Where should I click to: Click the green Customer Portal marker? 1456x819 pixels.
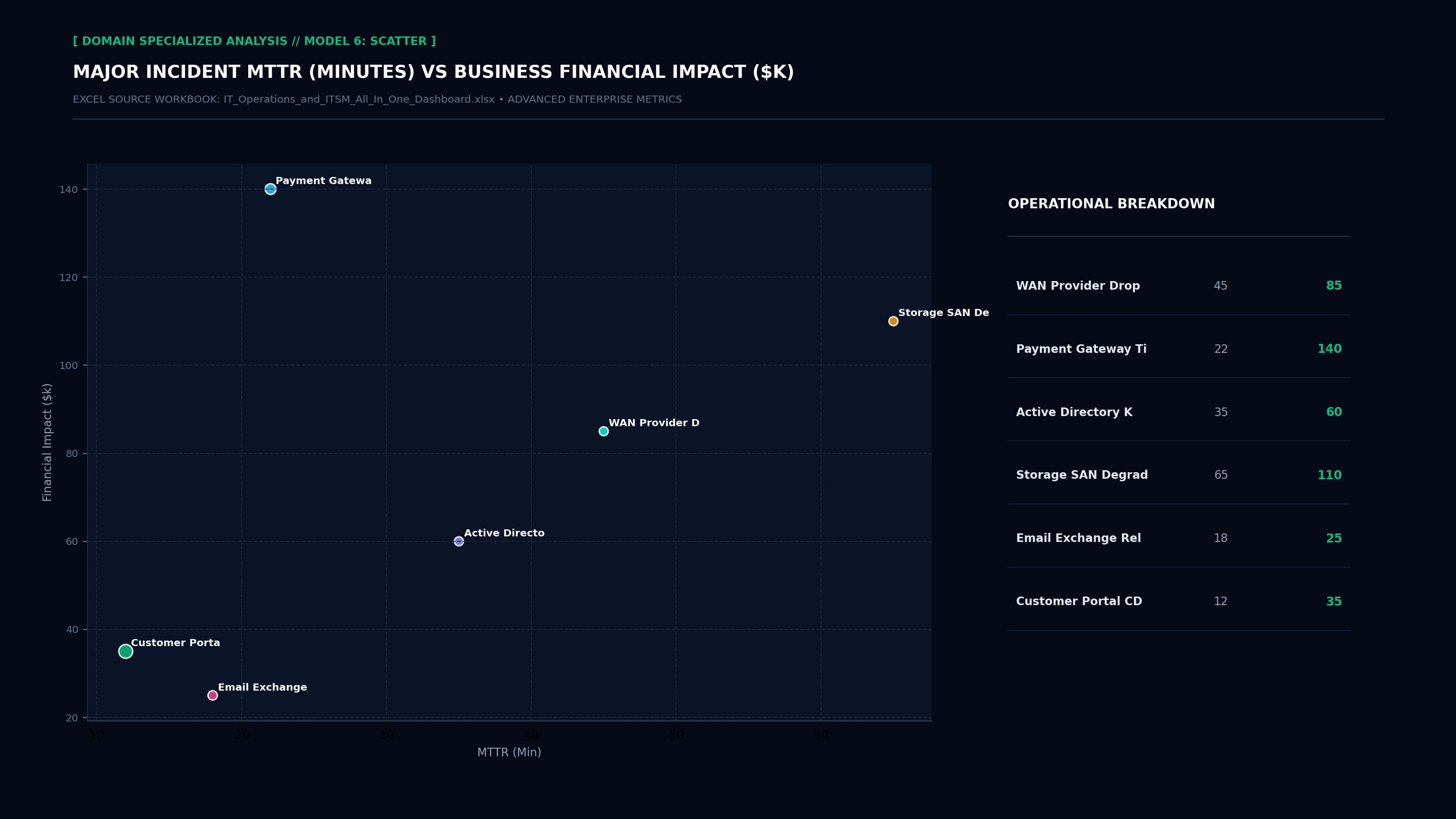tap(125, 651)
